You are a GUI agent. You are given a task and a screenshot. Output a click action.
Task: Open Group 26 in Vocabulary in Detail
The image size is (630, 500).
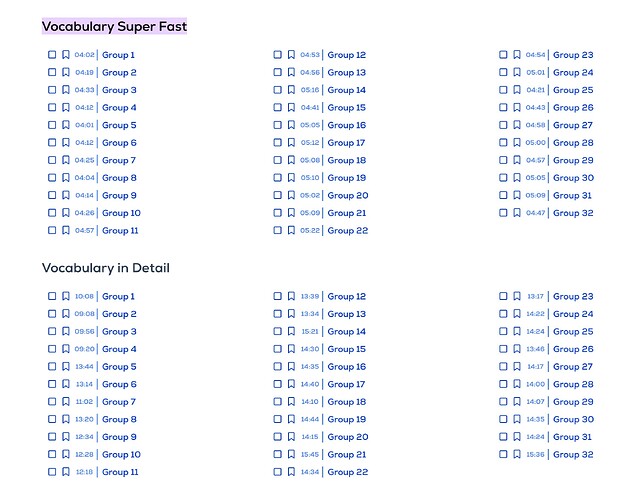pyautogui.click(x=573, y=349)
